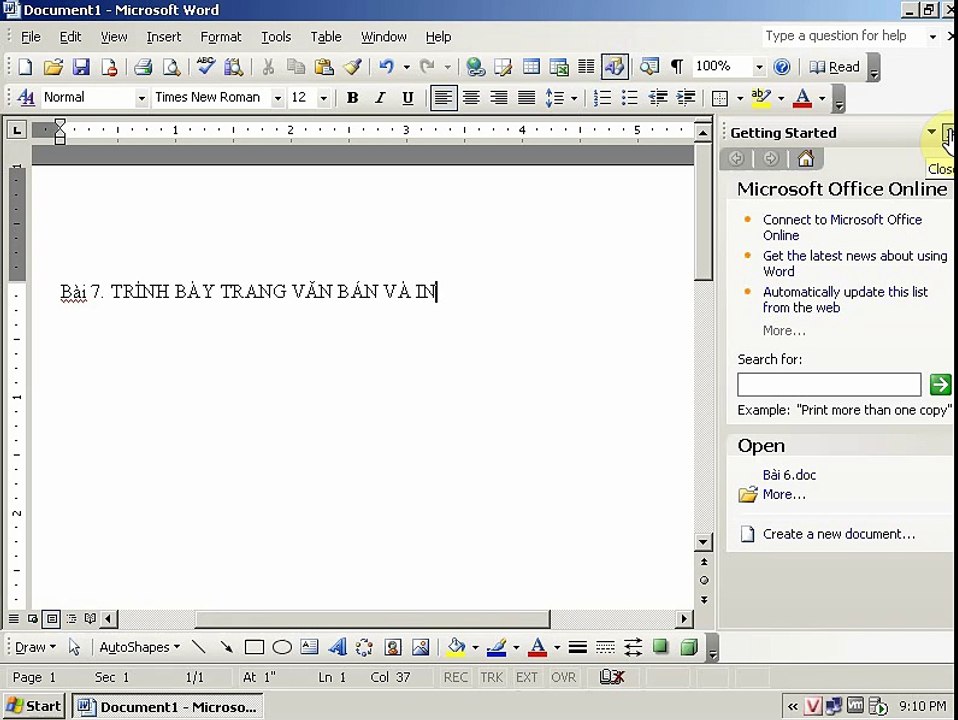Click Connect to Microsoft Office Online
This screenshot has width=958, height=720.
click(842, 227)
